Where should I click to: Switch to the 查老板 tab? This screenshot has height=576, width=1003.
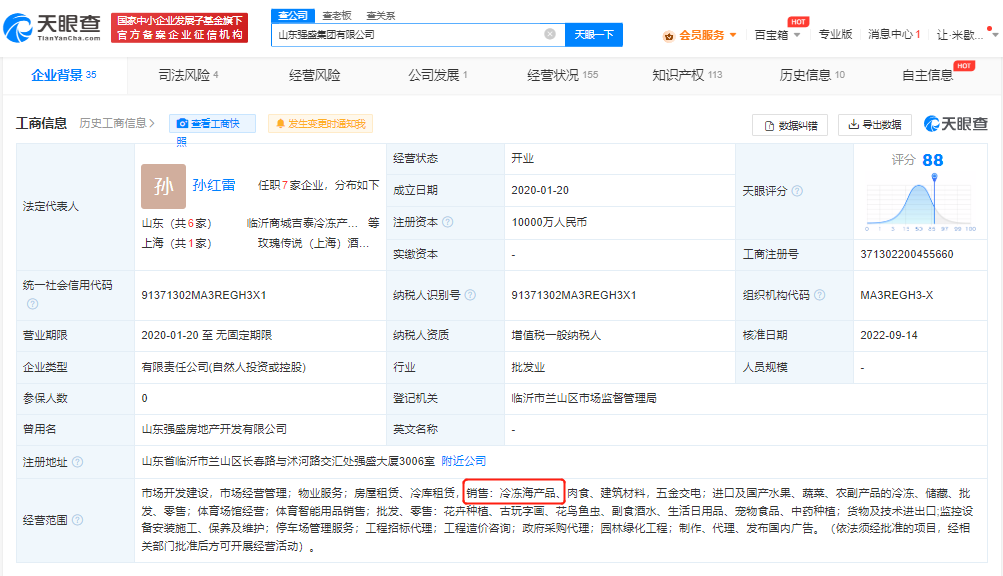point(336,15)
